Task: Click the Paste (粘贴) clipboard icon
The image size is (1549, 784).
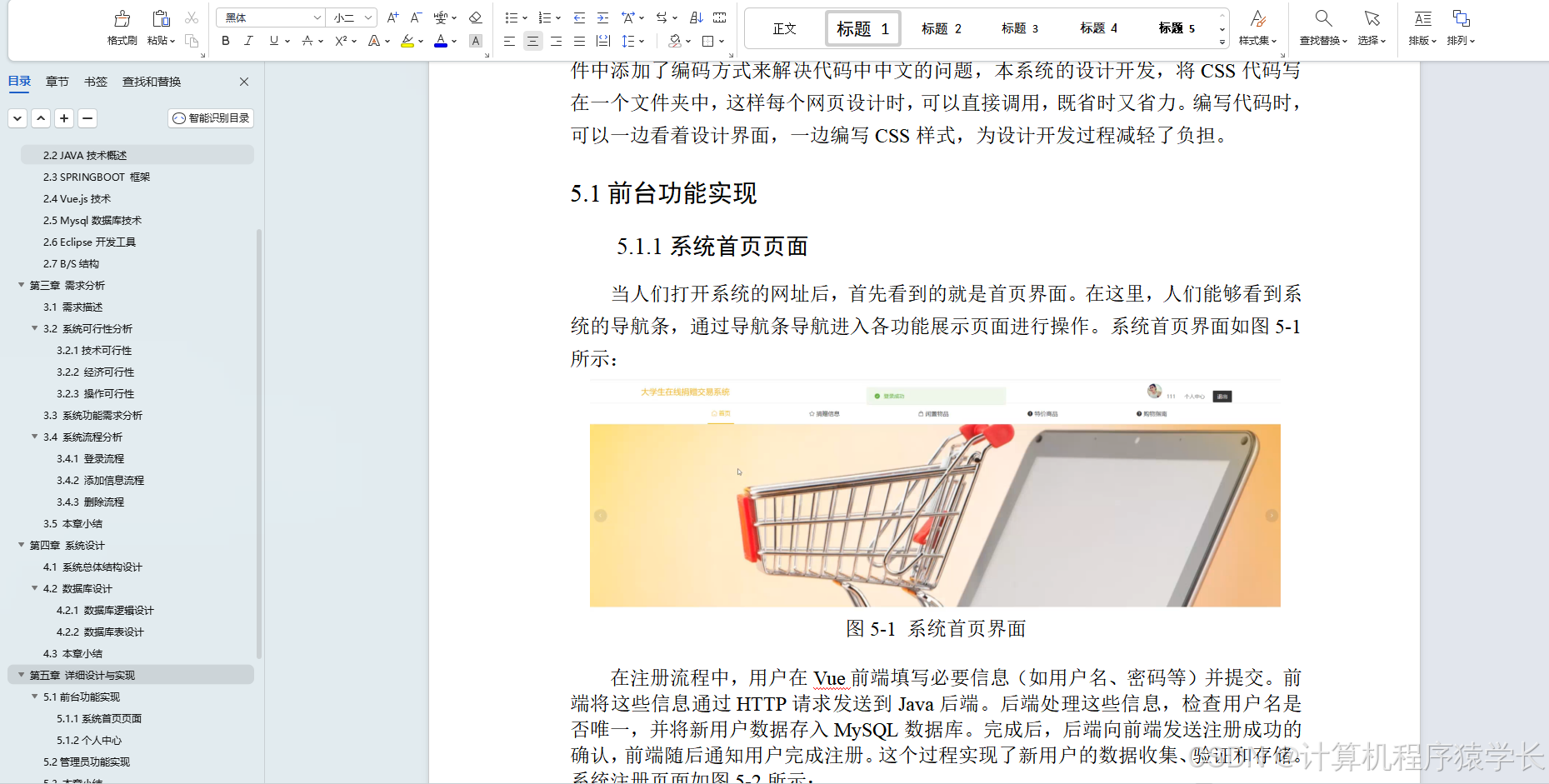Action: click(x=161, y=18)
